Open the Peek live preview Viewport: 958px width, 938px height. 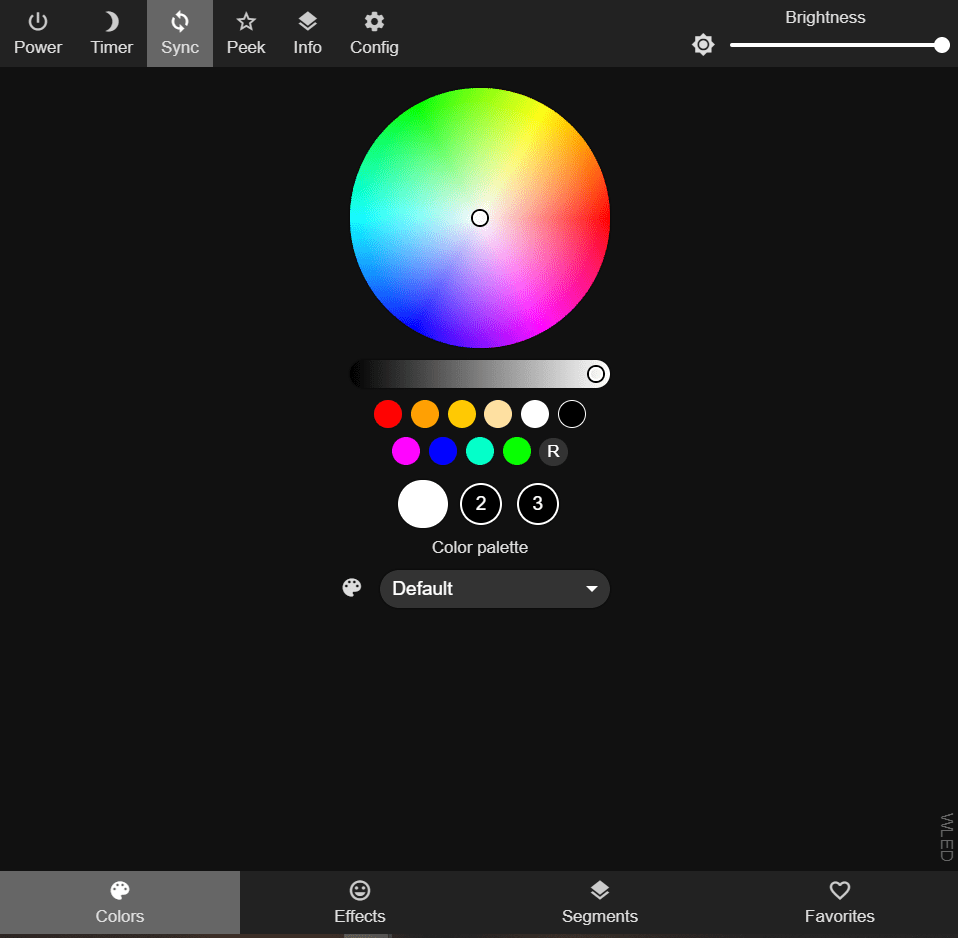[246, 34]
